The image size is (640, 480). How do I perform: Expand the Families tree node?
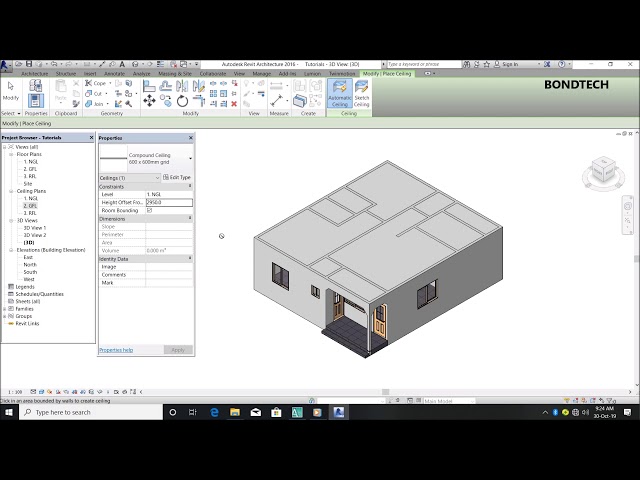click(4, 309)
